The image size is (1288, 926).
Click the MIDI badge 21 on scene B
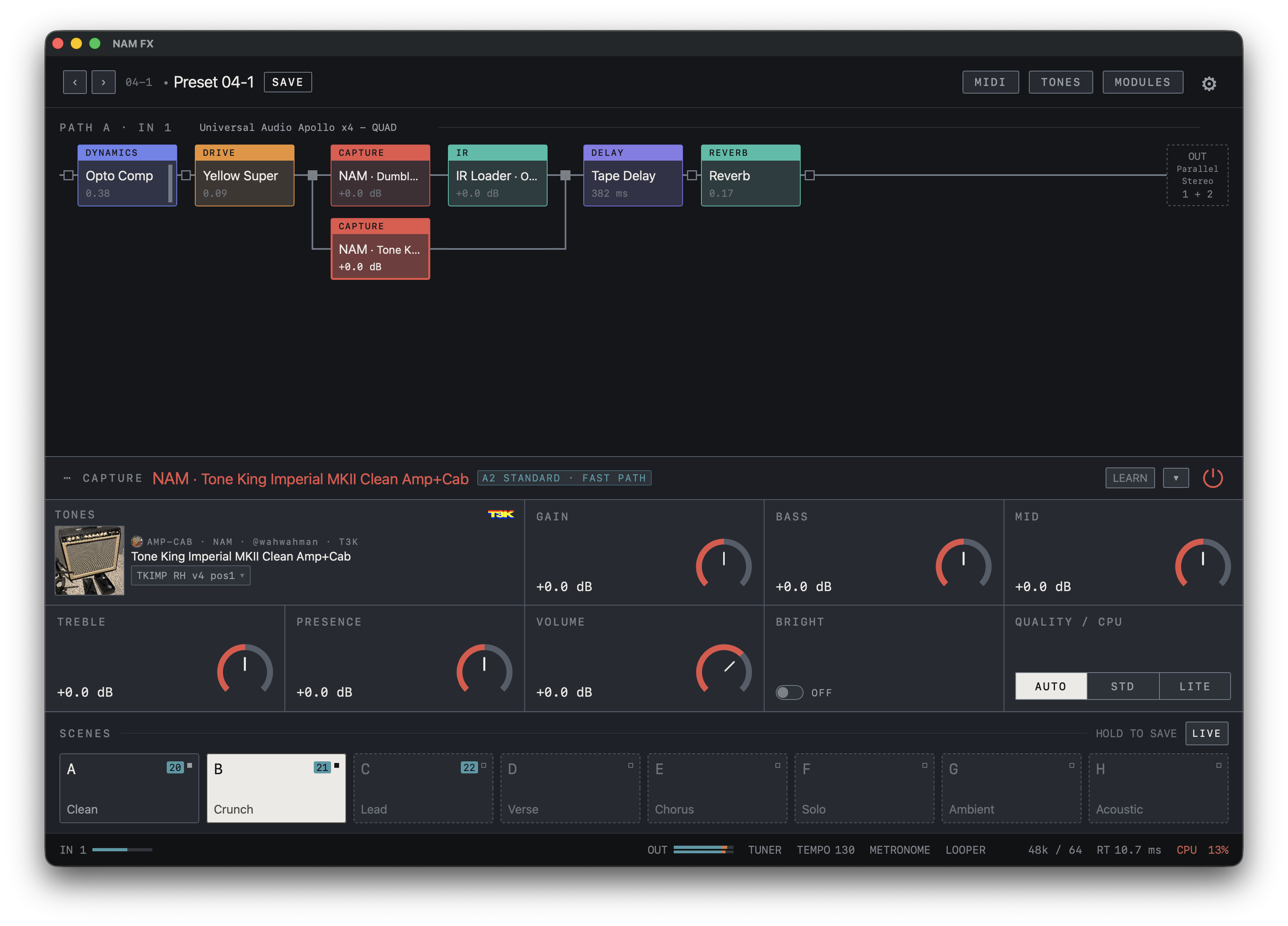[x=322, y=768]
